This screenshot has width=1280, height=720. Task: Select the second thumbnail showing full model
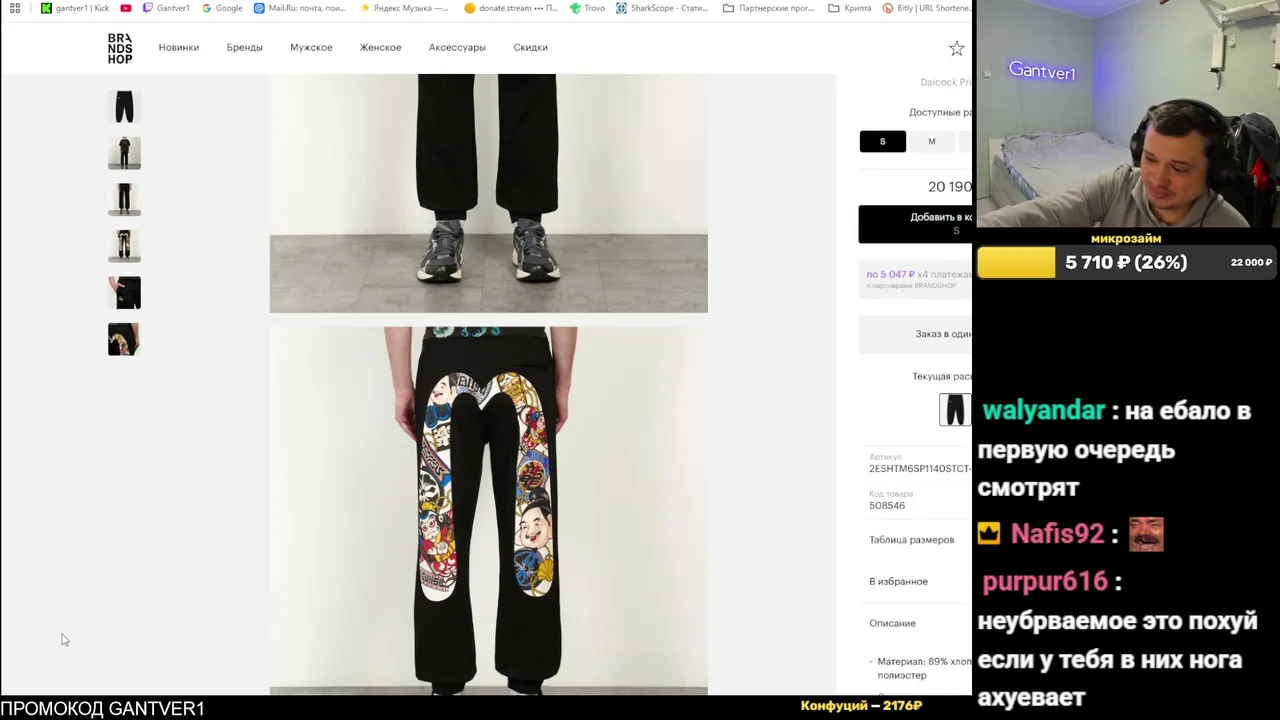point(124,153)
